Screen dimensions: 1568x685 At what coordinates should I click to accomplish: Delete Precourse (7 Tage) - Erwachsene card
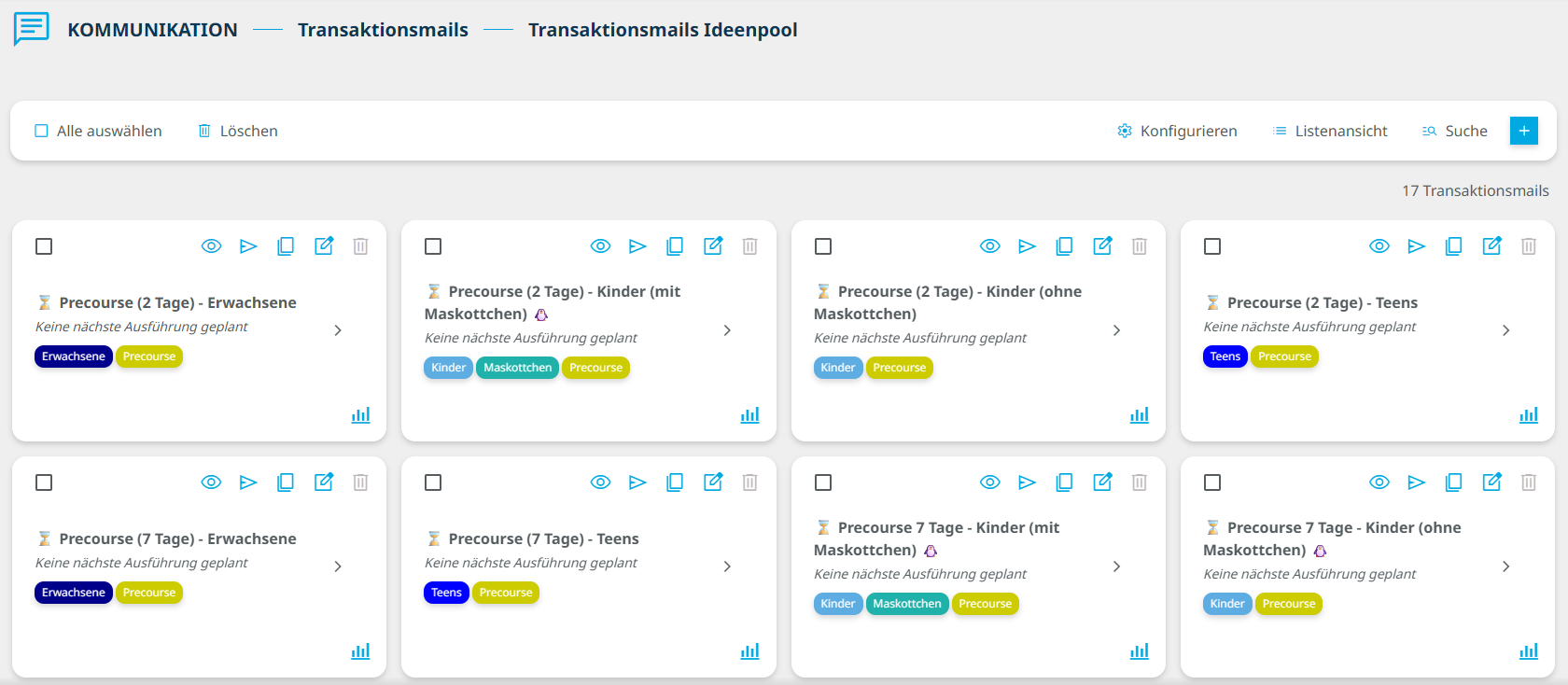pos(361,482)
